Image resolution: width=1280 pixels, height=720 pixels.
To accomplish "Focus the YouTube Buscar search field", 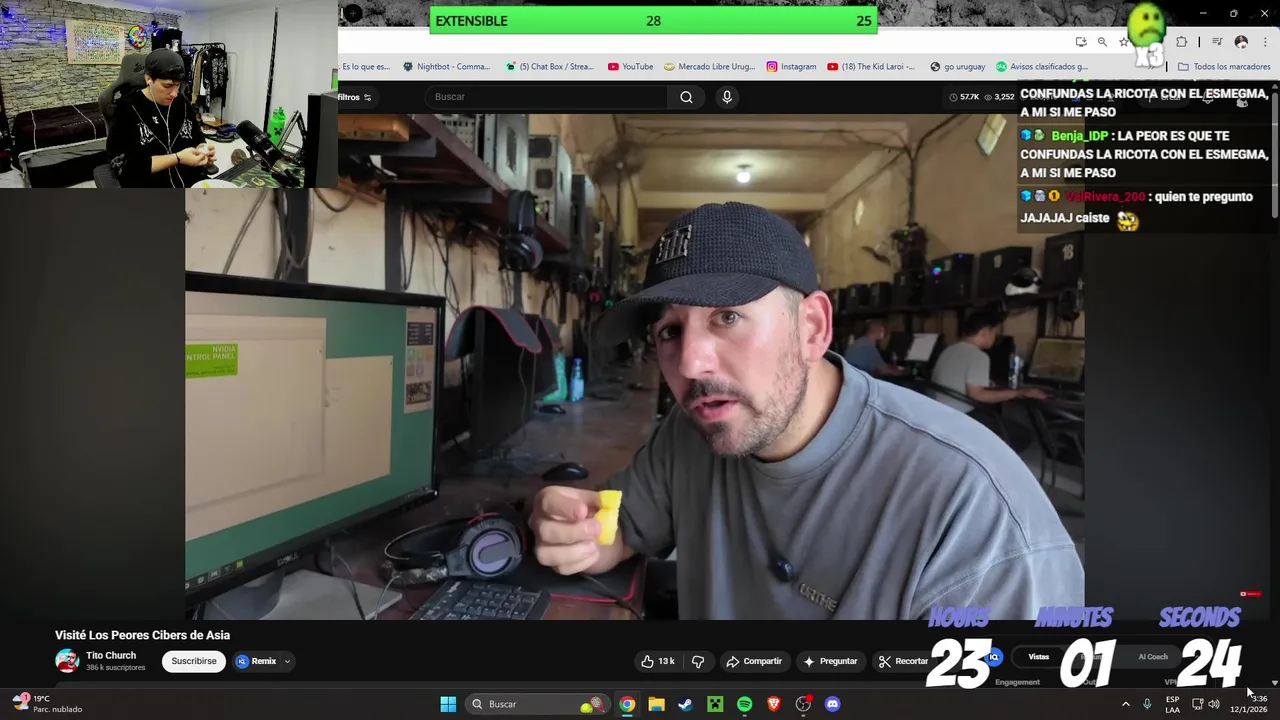I will click(548, 97).
